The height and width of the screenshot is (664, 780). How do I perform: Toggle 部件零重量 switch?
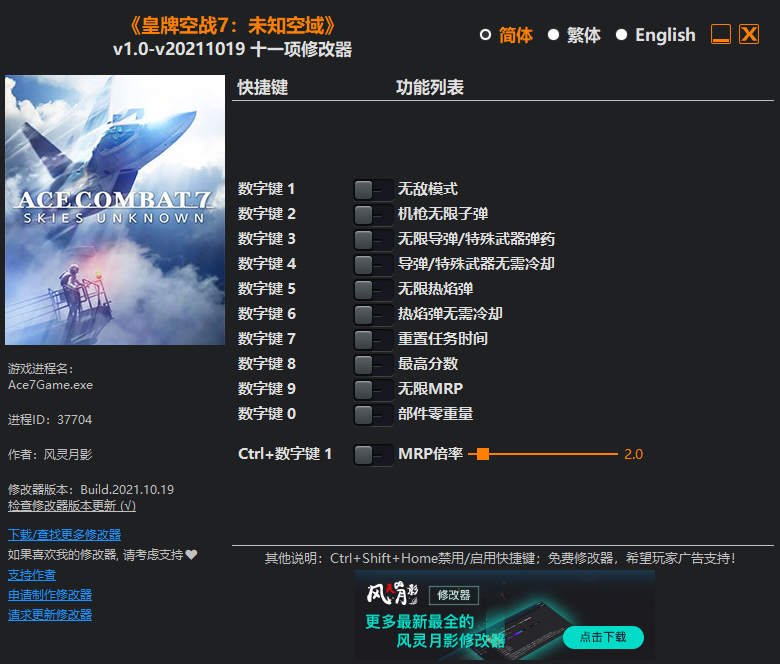373,414
